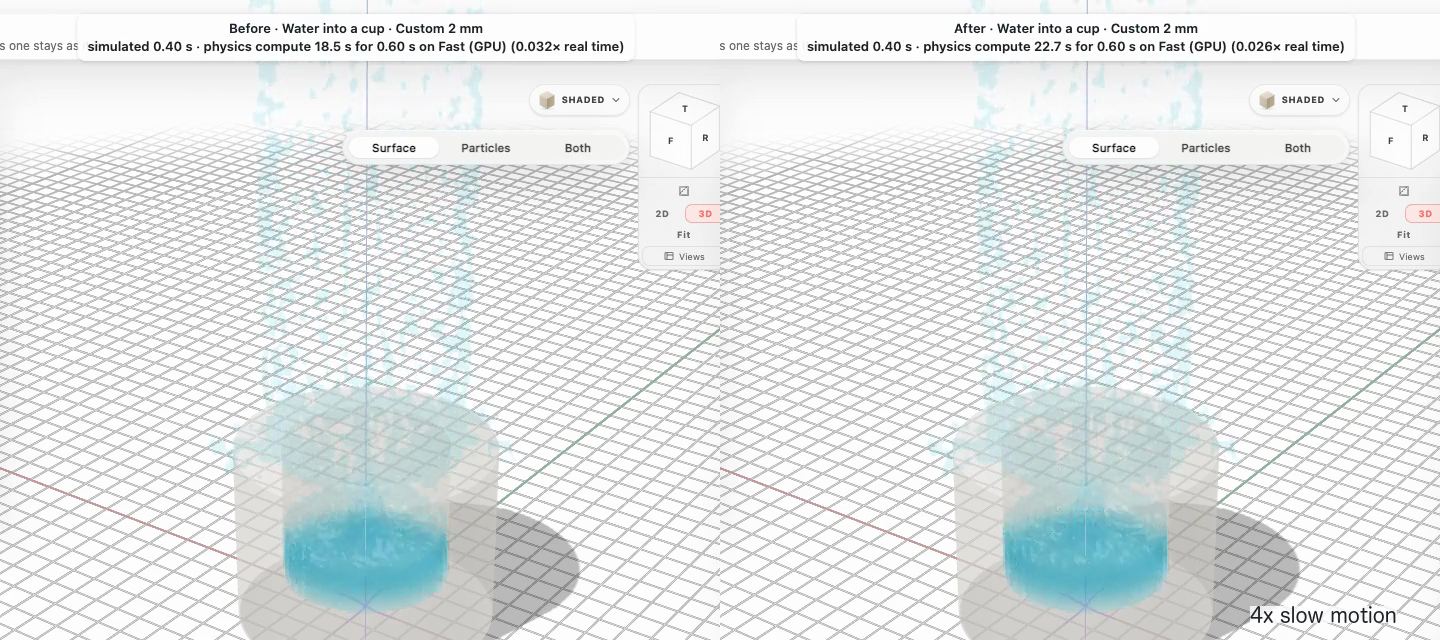The width and height of the screenshot is (1440, 640).
Task: Click the T face of After view cube
Action: (1405, 108)
